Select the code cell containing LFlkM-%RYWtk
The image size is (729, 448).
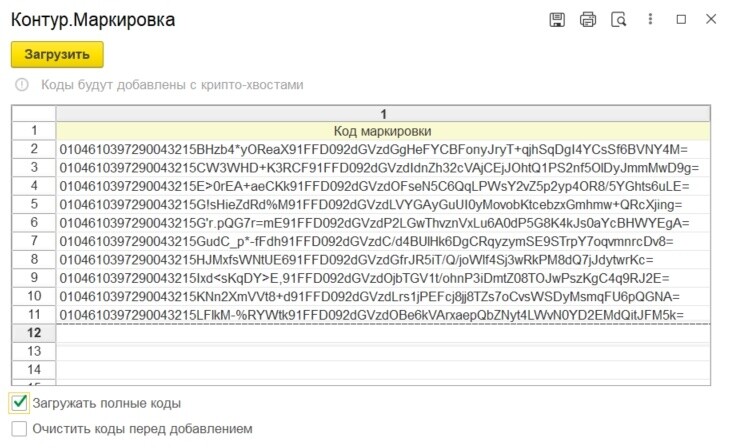383,315
